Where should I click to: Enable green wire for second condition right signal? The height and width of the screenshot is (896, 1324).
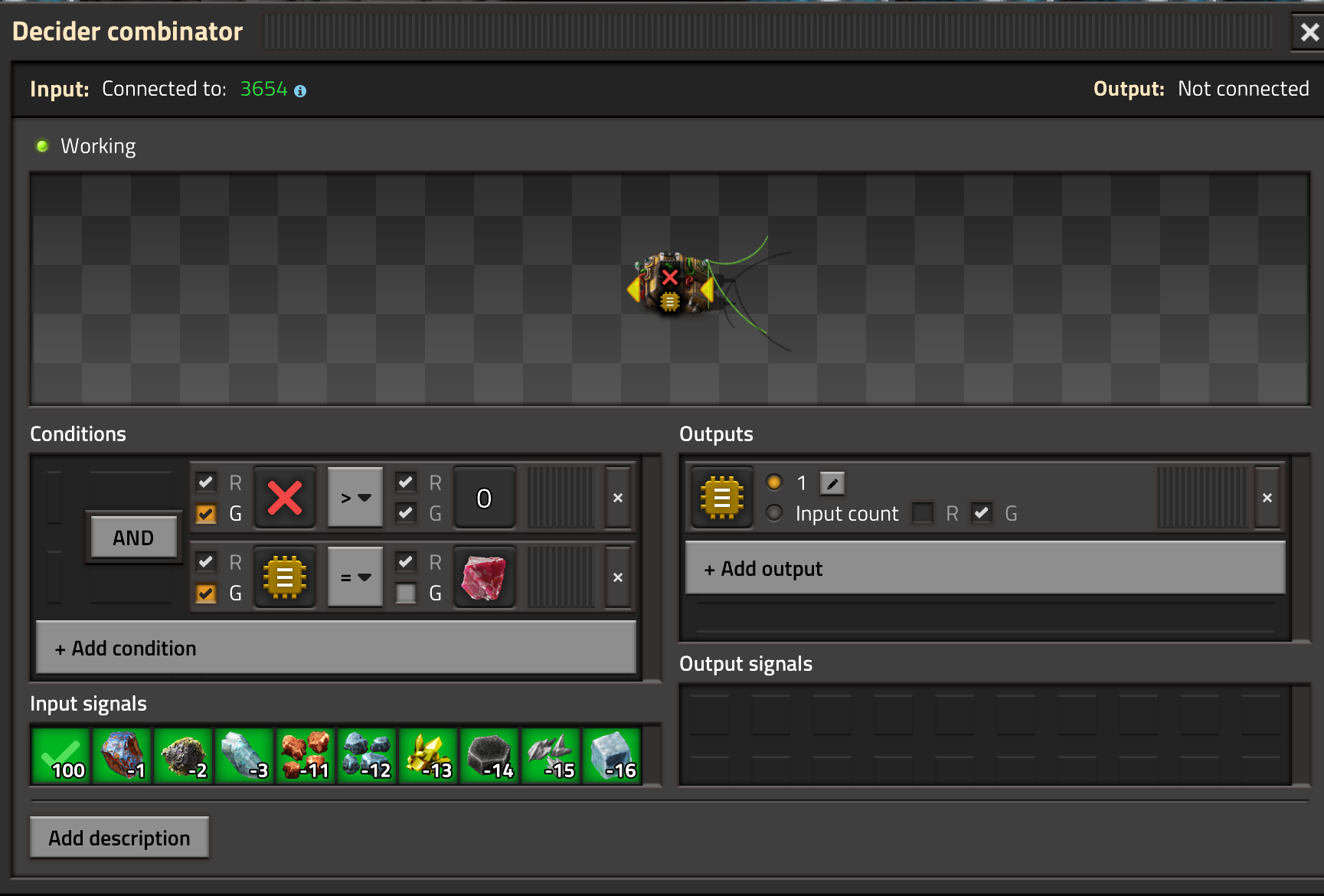point(406,593)
